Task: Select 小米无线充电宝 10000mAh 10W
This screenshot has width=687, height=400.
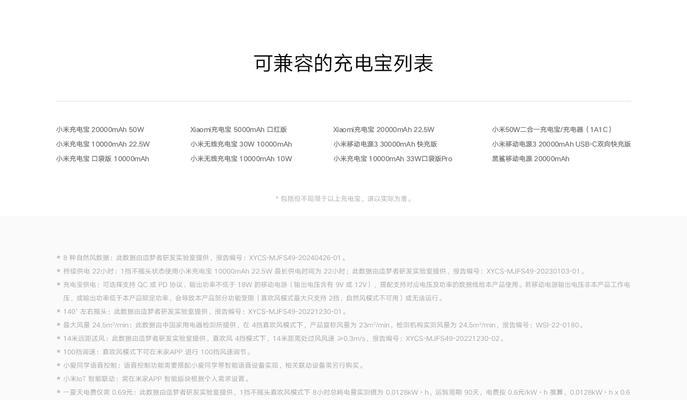Action: coord(241,159)
